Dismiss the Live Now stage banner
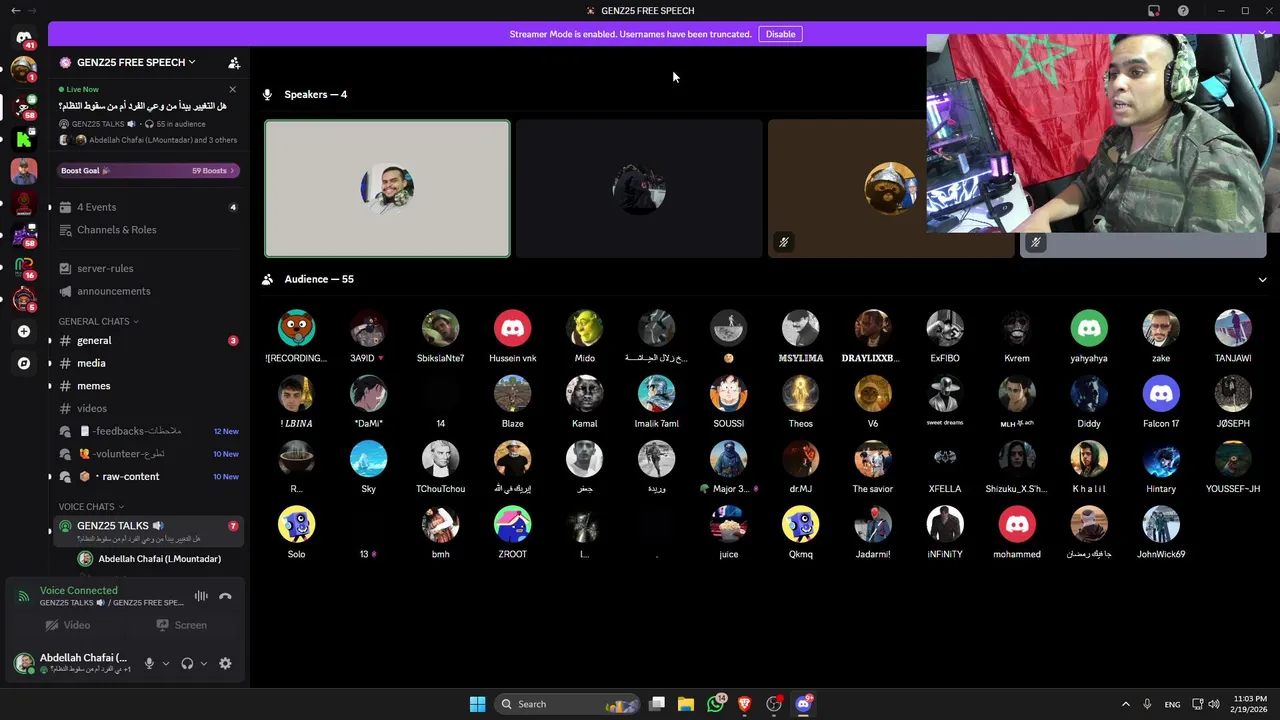The height and width of the screenshot is (720, 1280). pyautogui.click(x=232, y=89)
